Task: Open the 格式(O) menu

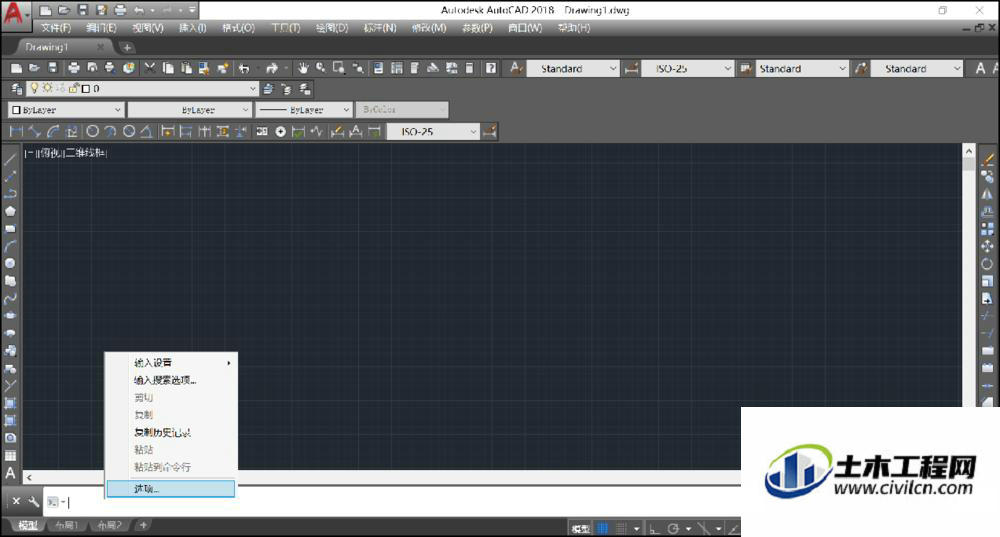Action: [238, 28]
